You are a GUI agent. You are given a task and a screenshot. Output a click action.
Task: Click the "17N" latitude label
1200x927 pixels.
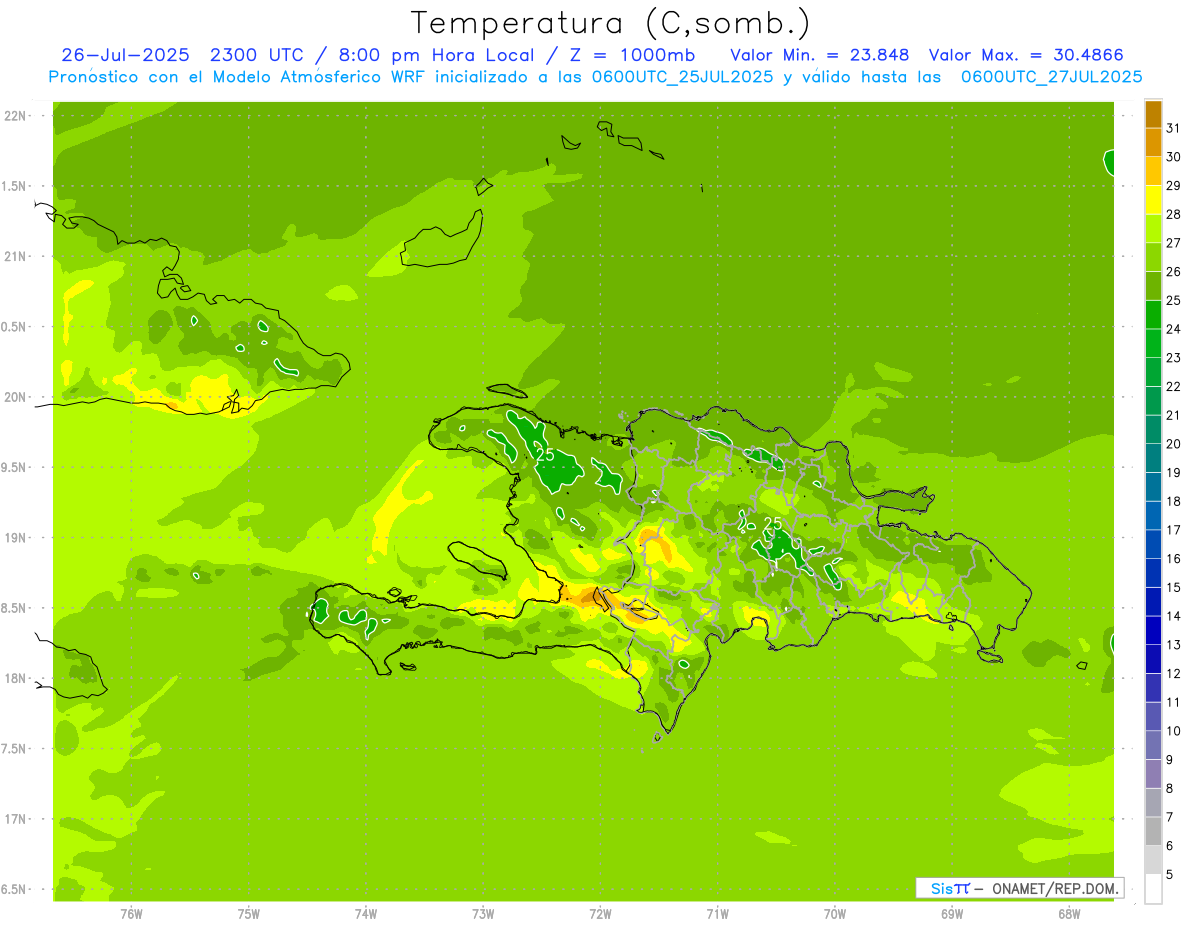(x=16, y=819)
